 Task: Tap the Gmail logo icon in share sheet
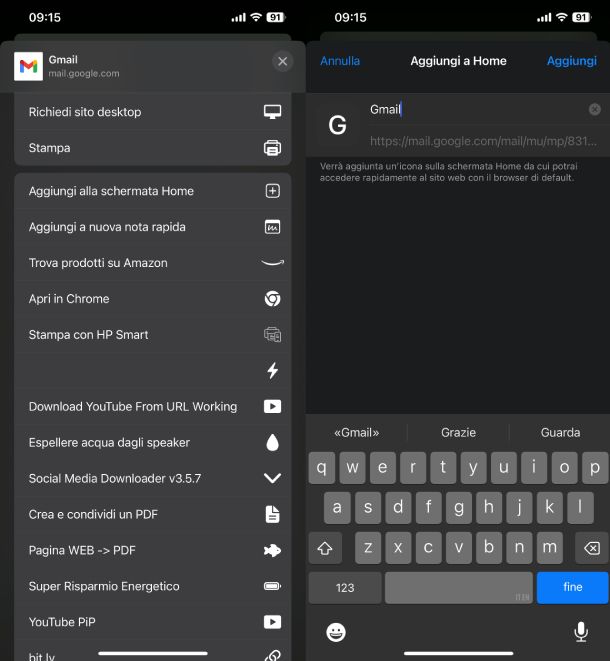point(28,66)
